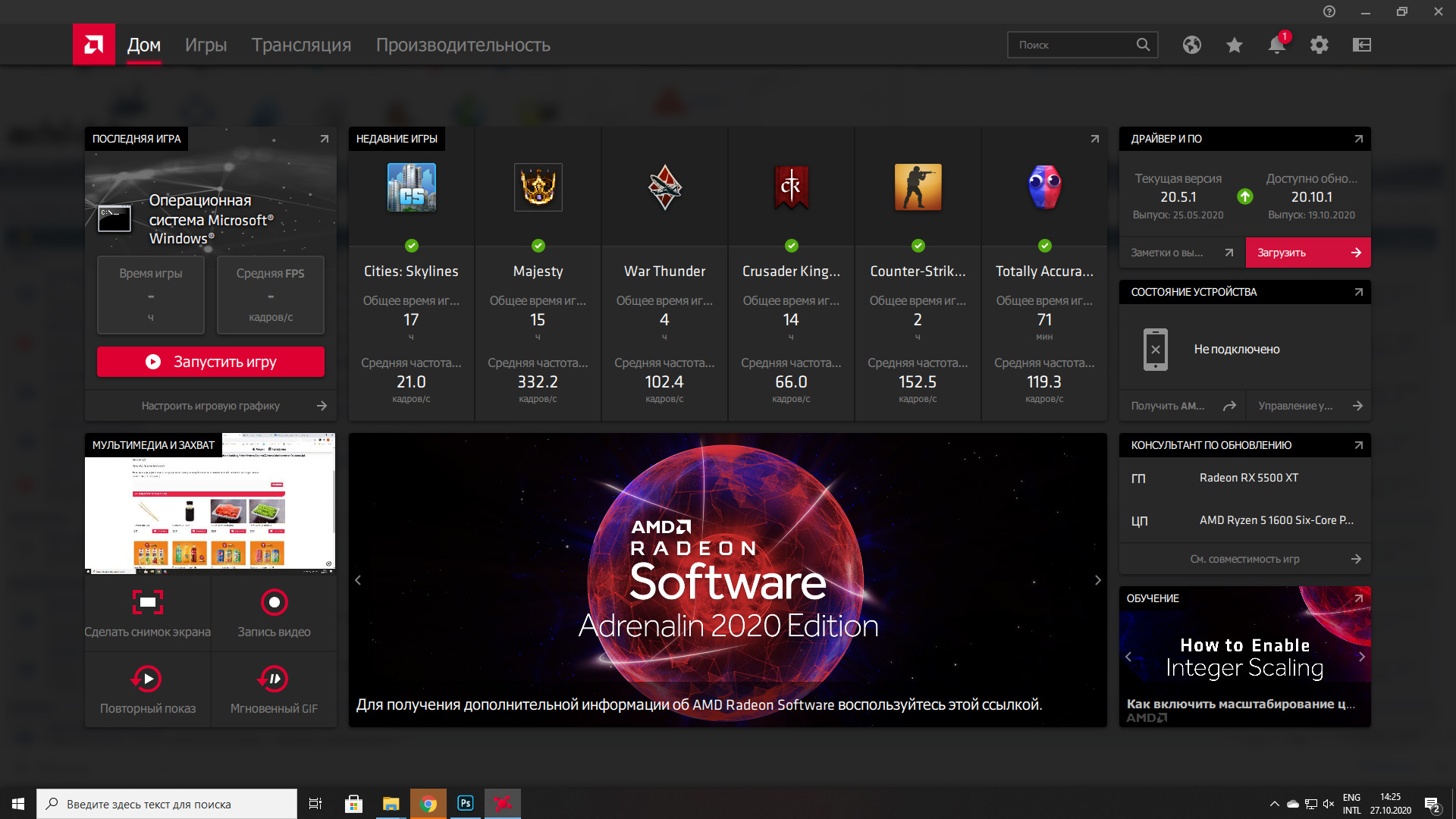Viewport: 1456px width, 819px height.
Task: Expand the Device Status panel
Action: click(1358, 292)
